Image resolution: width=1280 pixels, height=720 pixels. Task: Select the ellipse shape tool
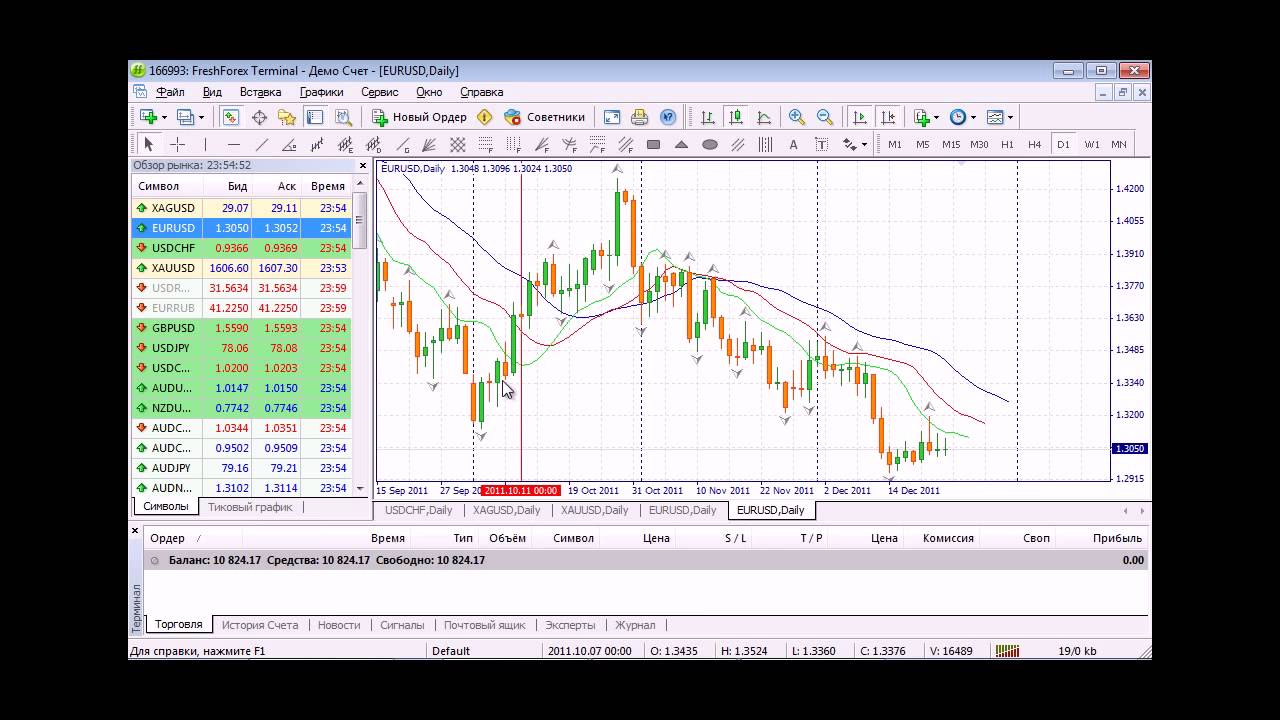710,144
